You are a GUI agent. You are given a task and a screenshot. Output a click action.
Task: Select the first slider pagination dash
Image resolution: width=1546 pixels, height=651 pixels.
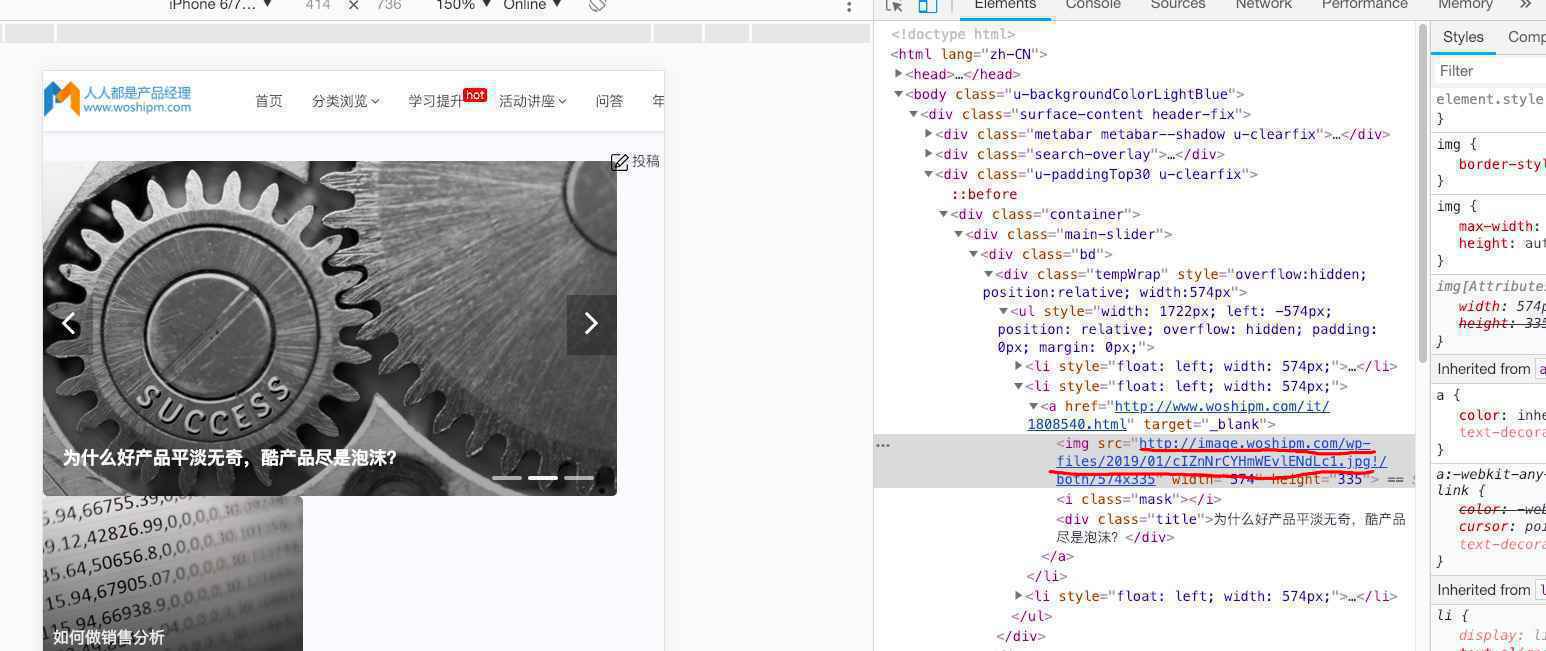(507, 478)
